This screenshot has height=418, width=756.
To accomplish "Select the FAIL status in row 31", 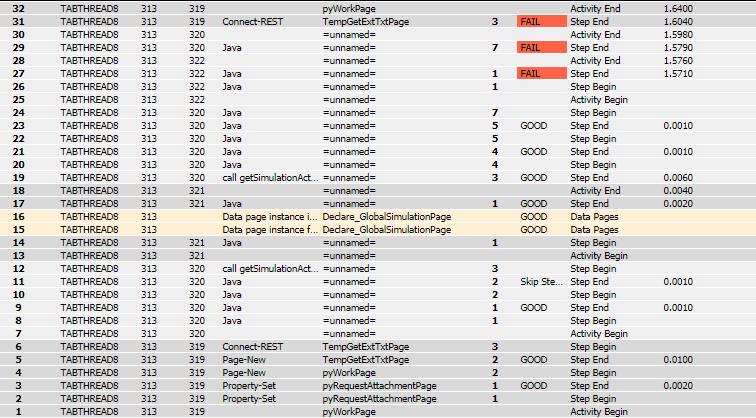I will (x=541, y=22).
